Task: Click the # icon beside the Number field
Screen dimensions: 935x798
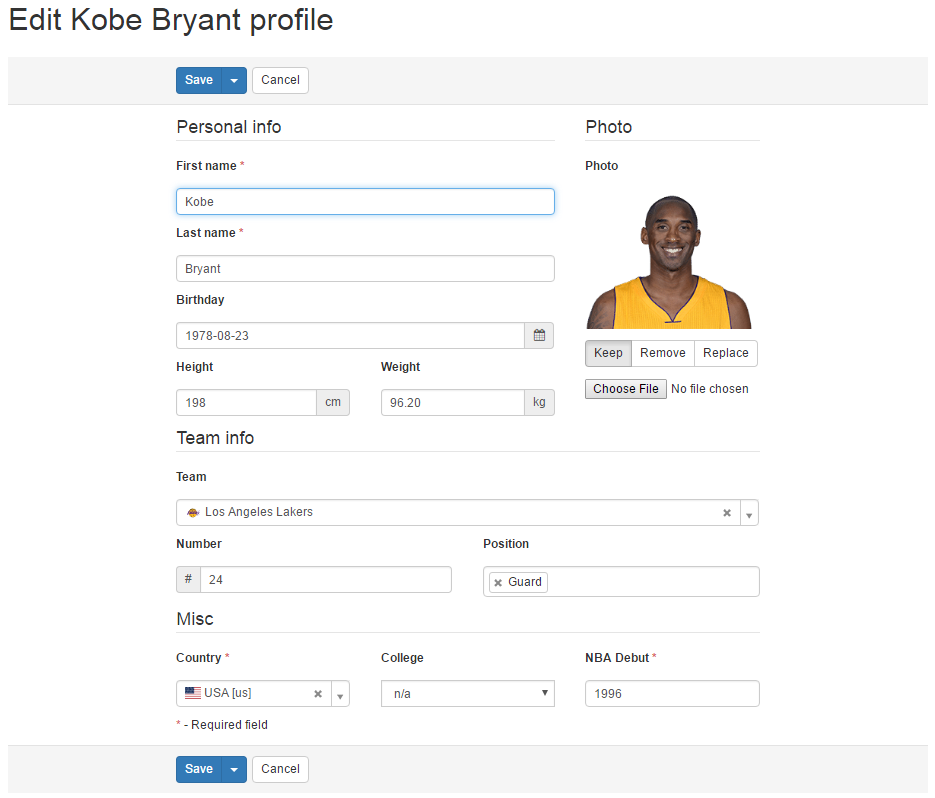Action: point(188,579)
